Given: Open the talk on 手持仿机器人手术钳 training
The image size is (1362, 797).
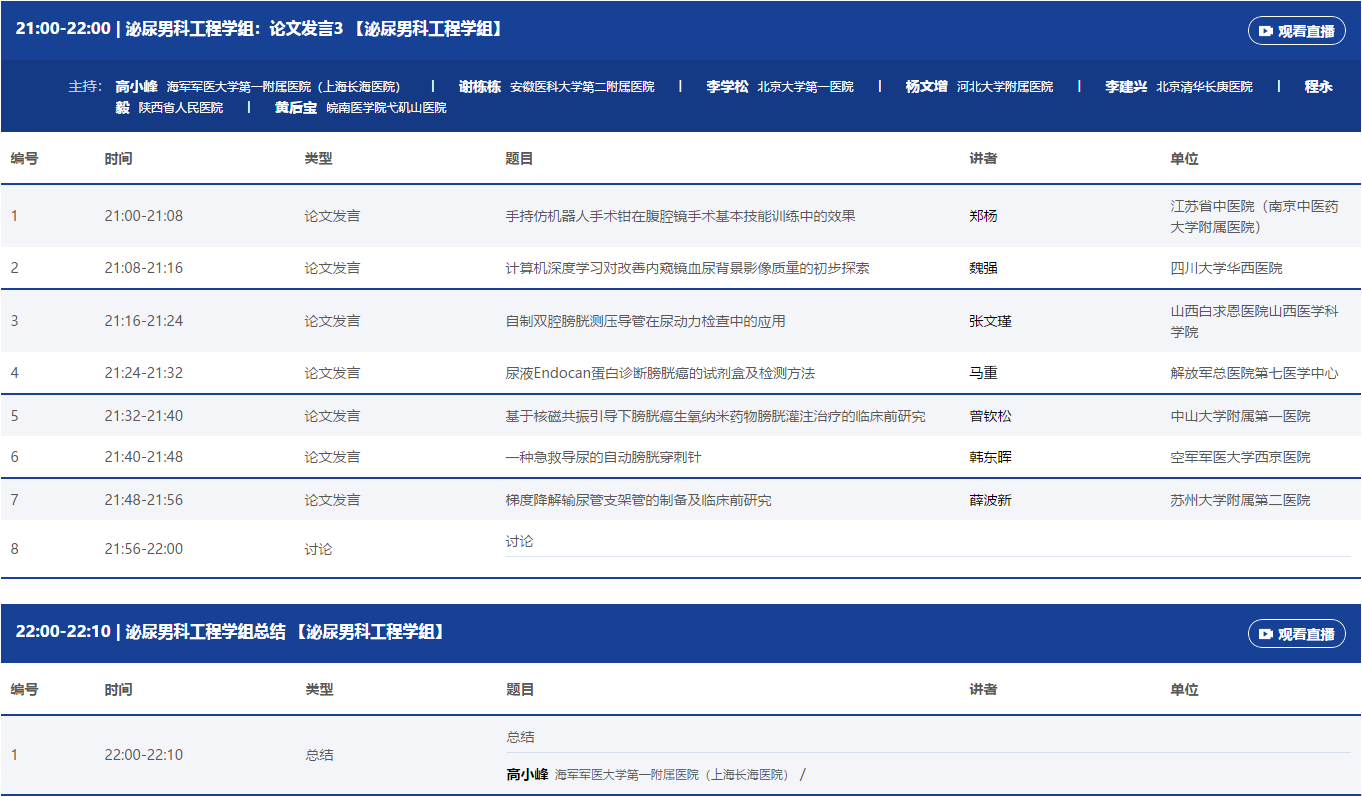Looking at the screenshot, I should pyautogui.click(x=680, y=216).
